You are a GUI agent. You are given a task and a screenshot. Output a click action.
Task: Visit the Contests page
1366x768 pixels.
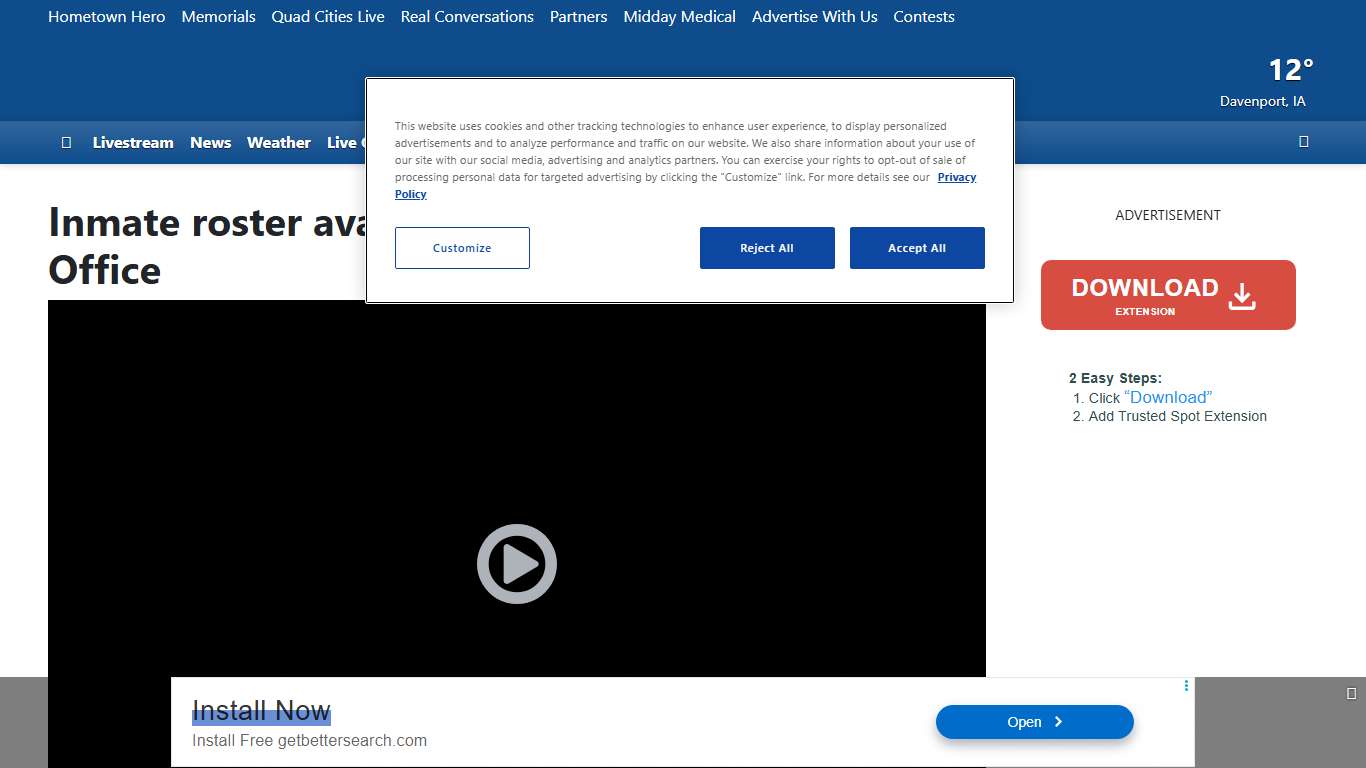(923, 17)
